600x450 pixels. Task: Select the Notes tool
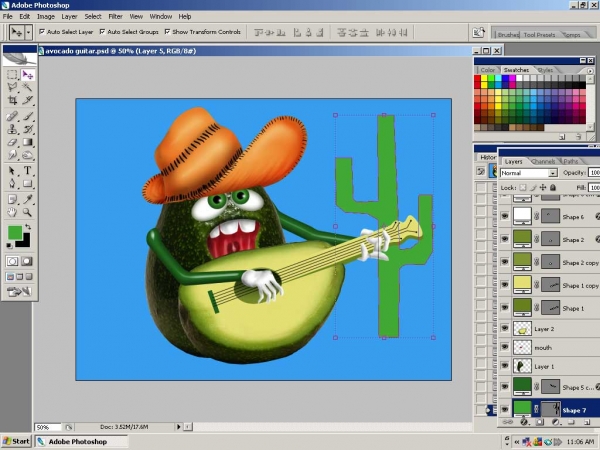(x=12, y=199)
